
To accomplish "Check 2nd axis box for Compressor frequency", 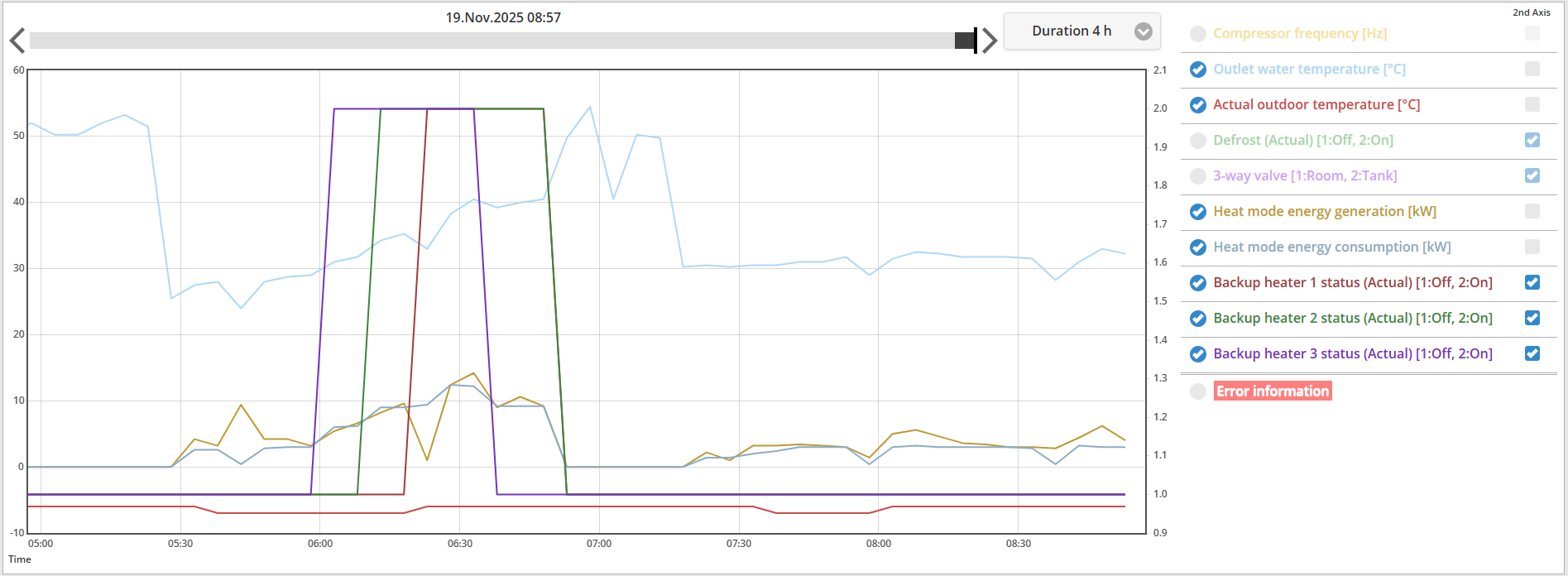I will (1532, 33).
